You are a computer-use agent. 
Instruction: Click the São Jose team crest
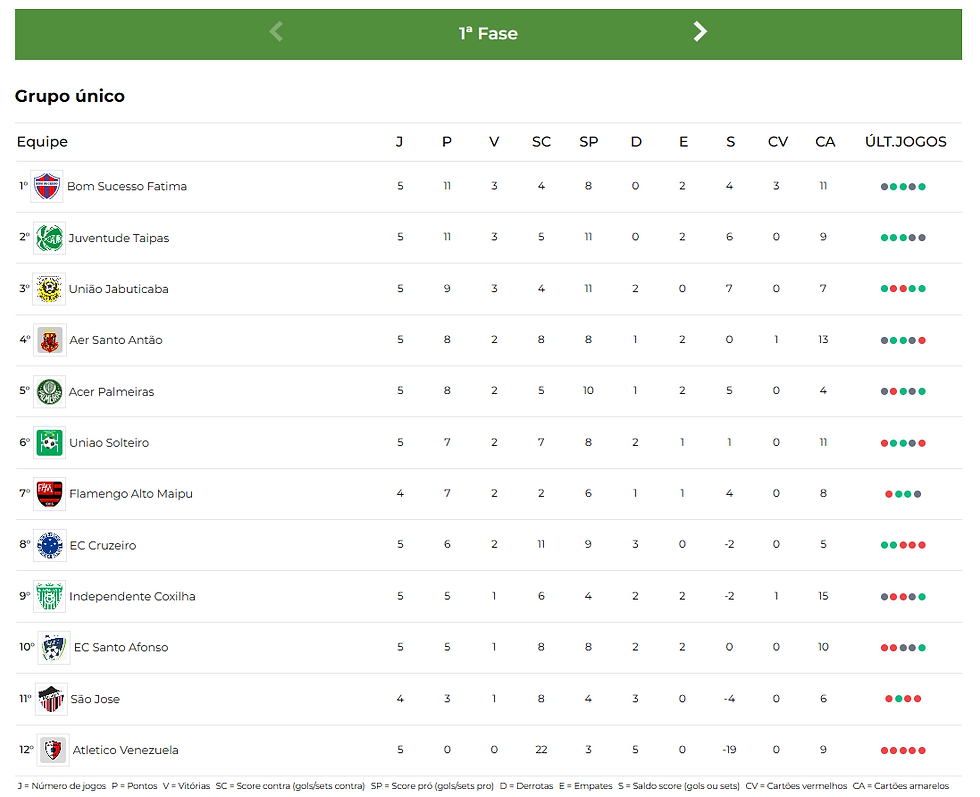50,699
